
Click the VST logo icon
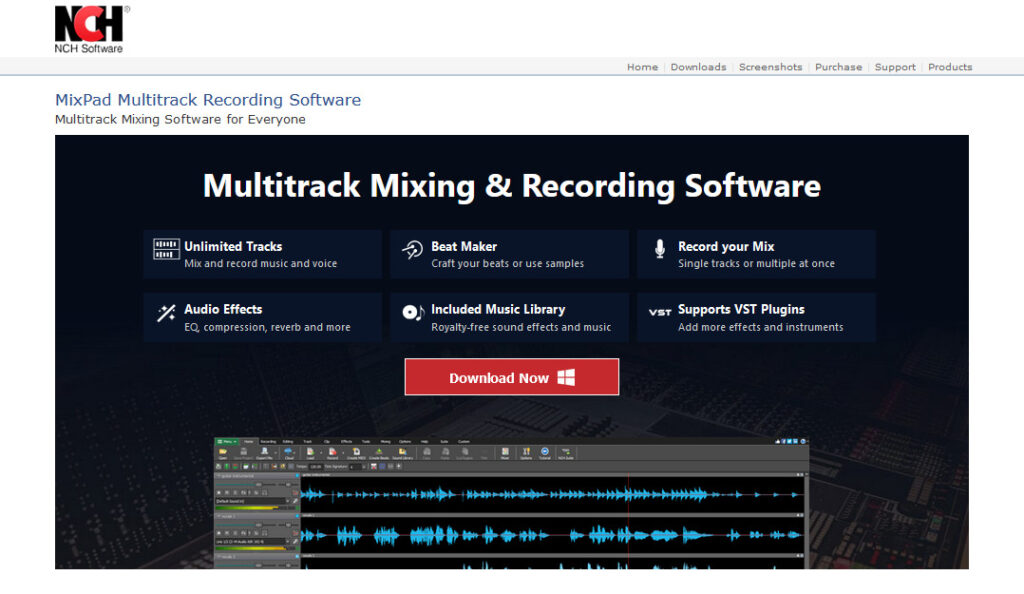660,313
